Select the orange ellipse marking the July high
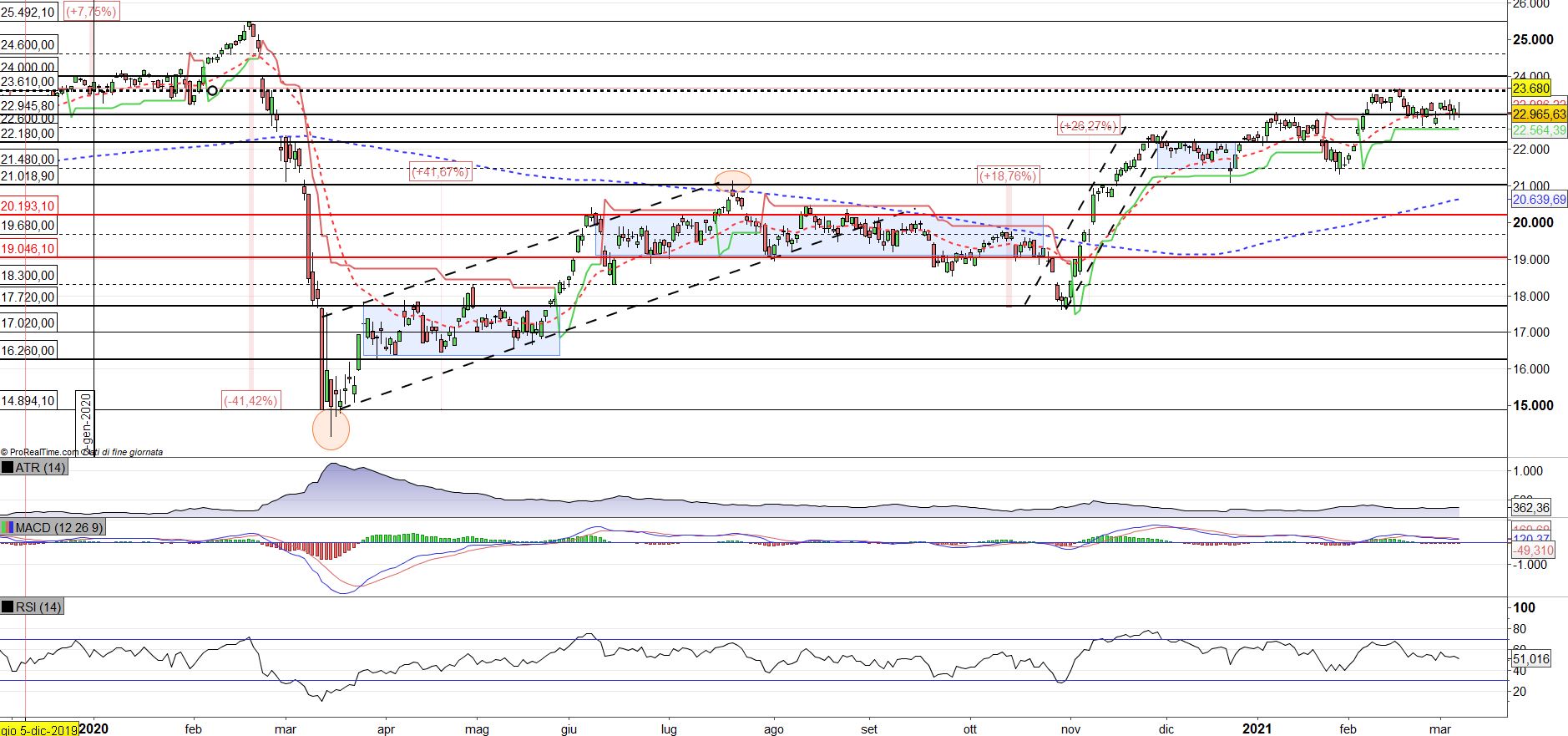The height and width of the screenshot is (736, 1568). click(733, 181)
